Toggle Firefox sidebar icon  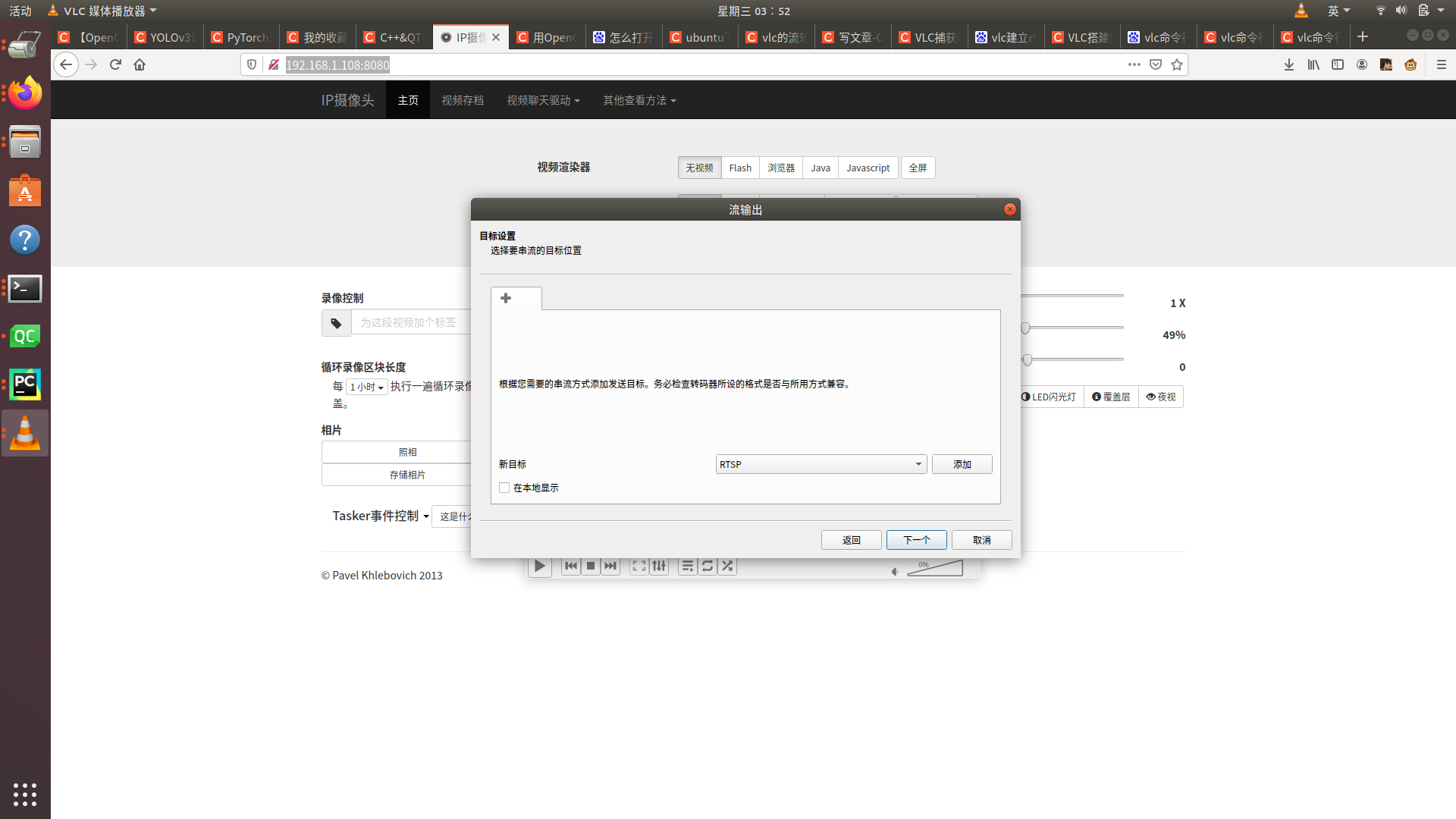click(x=1338, y=64)
